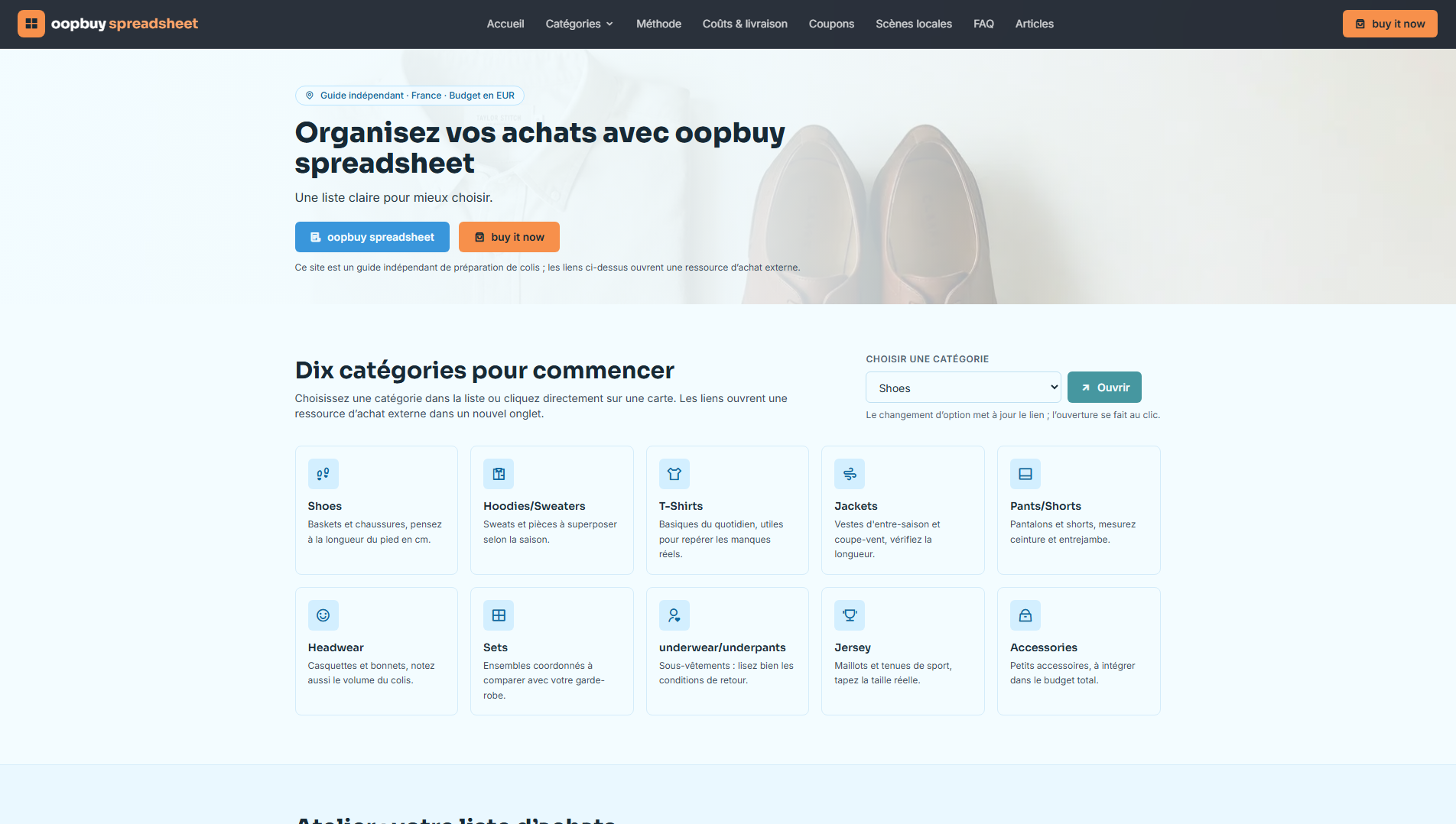Click the 'Dix catégories pour commencer' heading
The height and width of the screenshot is (824, 1456).
(x=485, y=370)
